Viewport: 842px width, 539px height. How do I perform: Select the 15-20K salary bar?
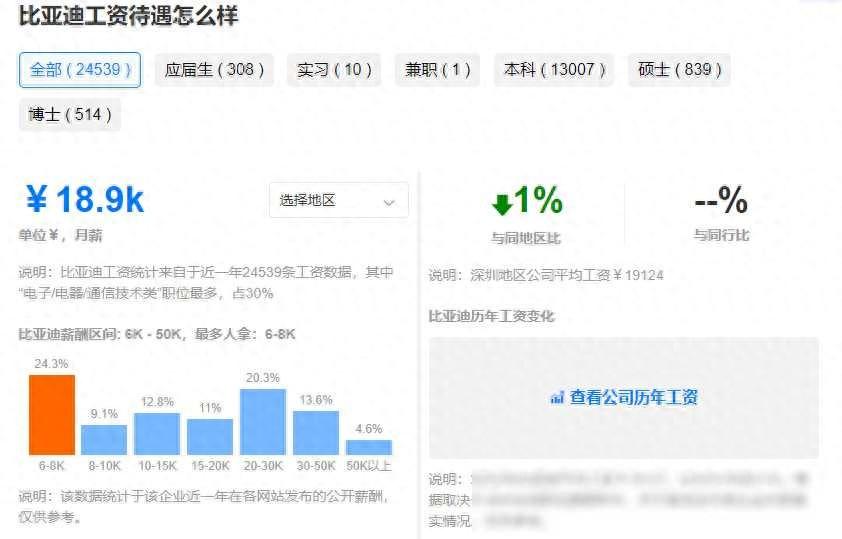(x=210, y=436)
